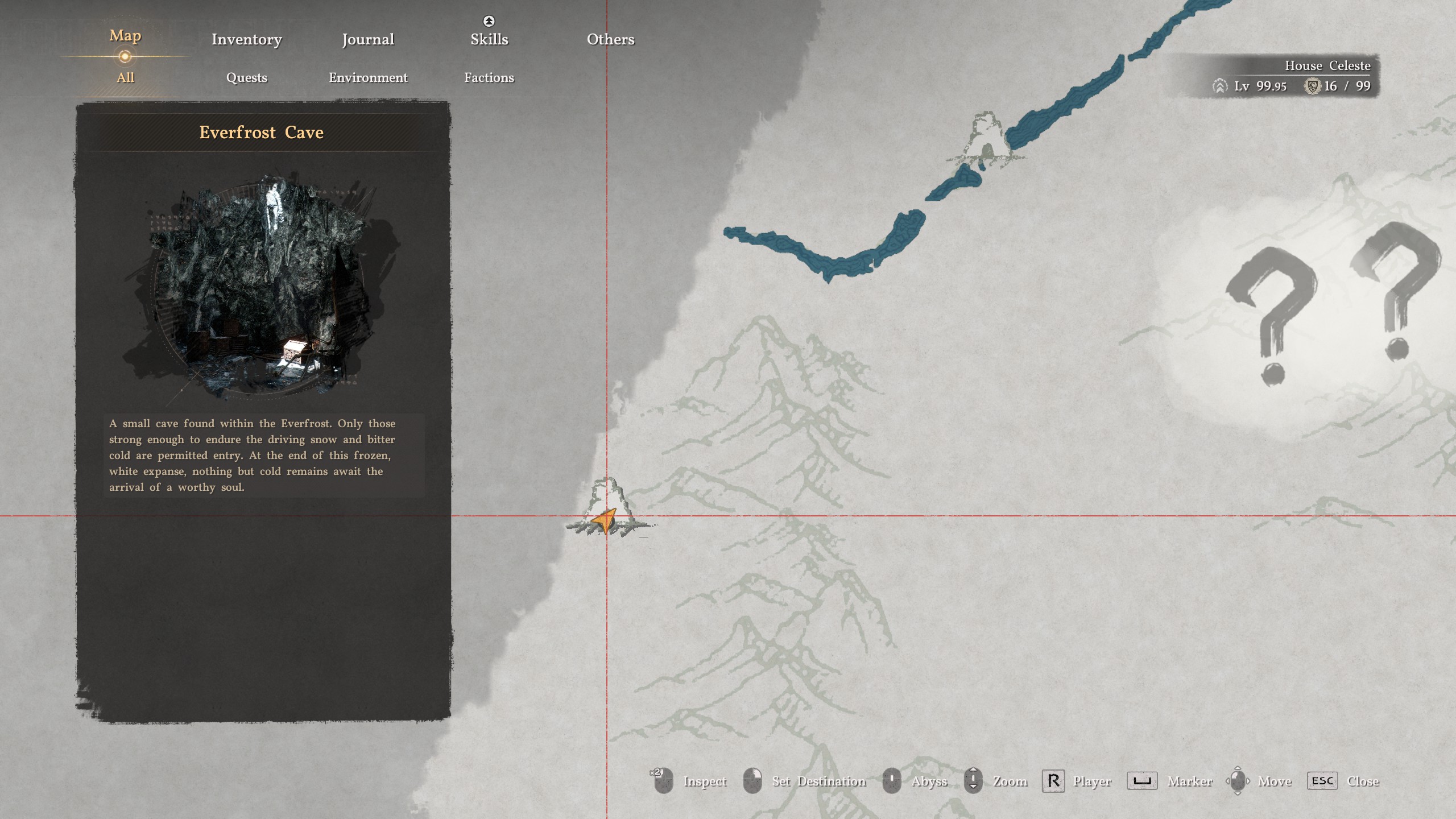
Task: Click the House Celeste faction badge icon
Action: coord(1312,86)
